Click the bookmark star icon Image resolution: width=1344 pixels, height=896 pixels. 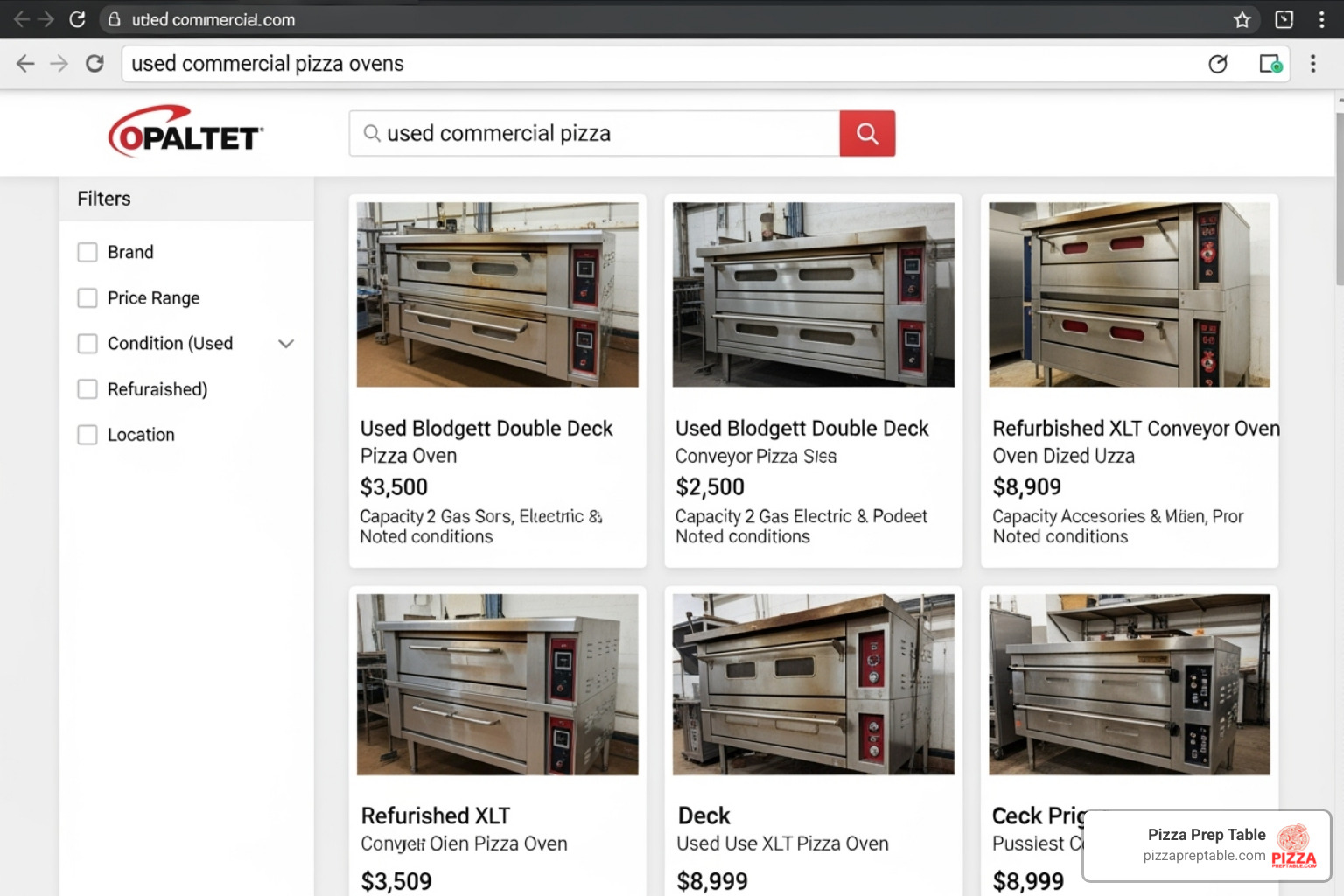pos(1242,19)
